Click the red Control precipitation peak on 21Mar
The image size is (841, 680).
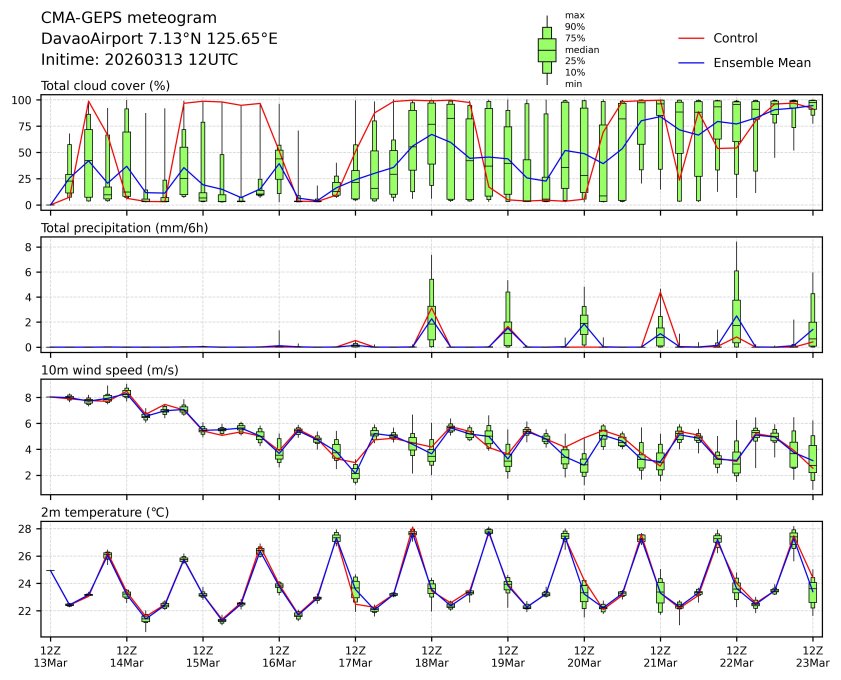tap(660, 291)
